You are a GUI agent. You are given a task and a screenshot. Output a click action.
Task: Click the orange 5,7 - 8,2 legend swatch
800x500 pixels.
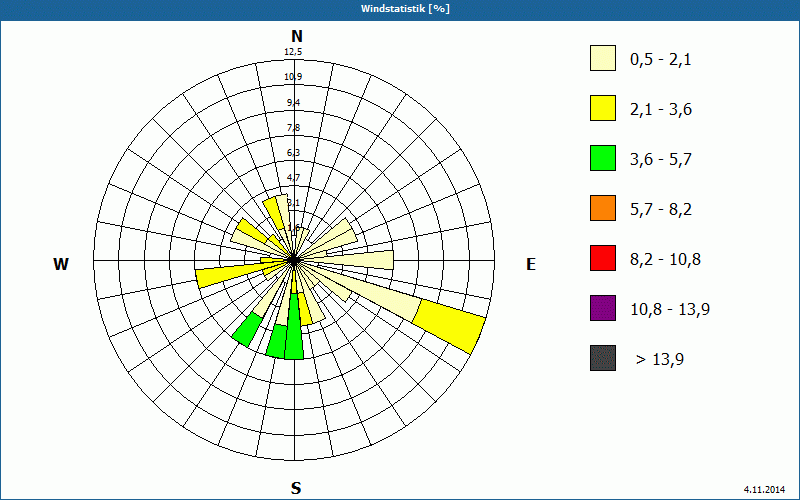click(x=603, y=208)
